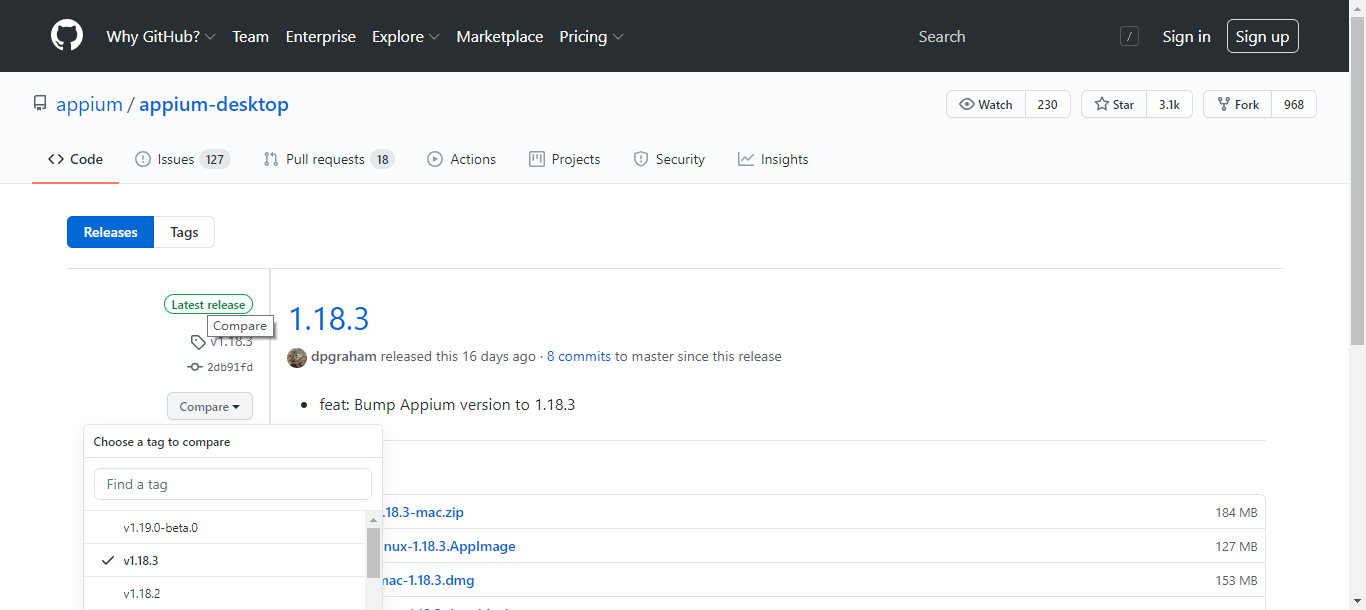Click the tag list scrollbar thumb
Screen dimensions: 1366x610
373,553
